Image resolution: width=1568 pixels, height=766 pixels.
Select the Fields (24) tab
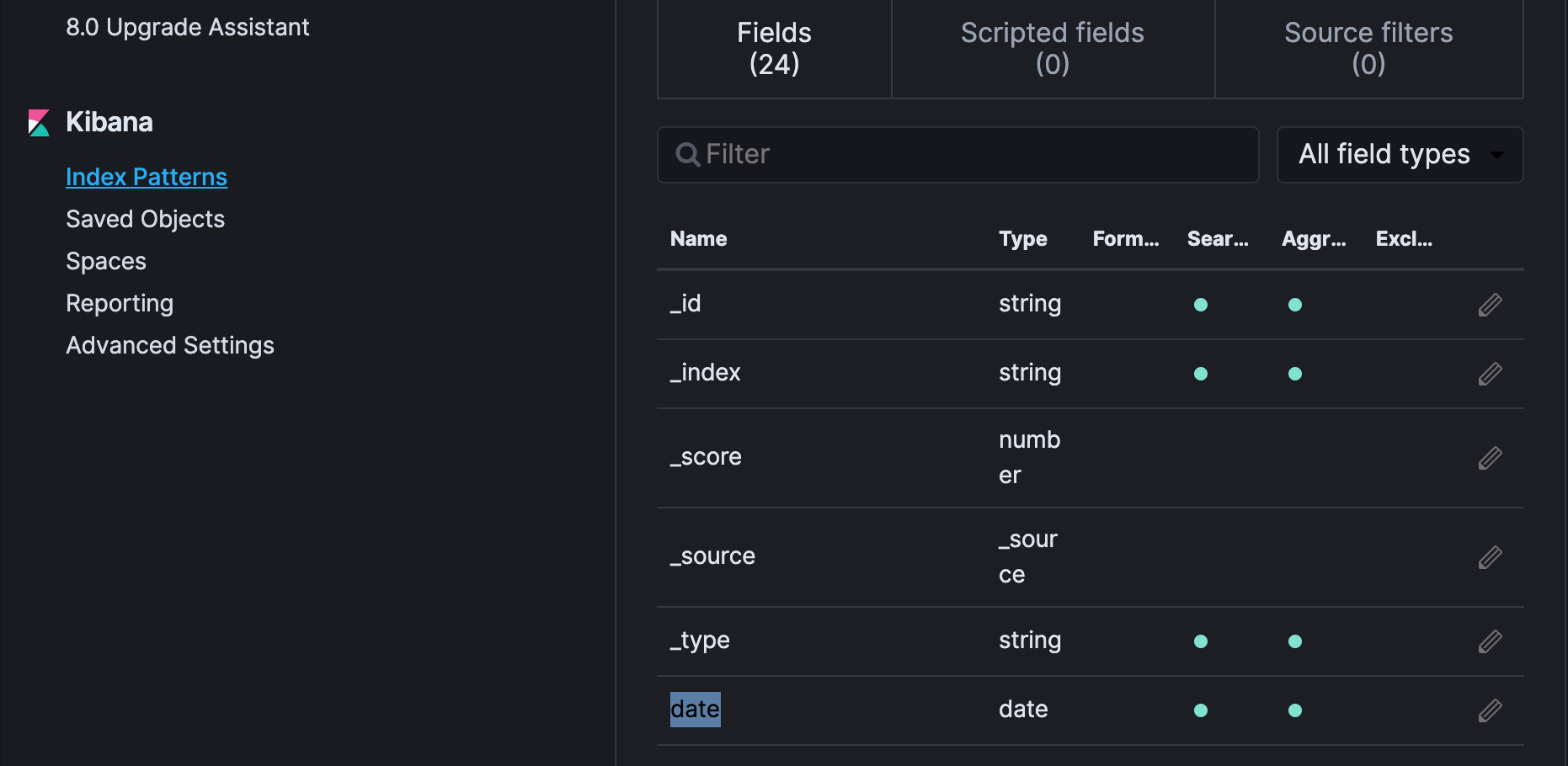pos(774,48)
